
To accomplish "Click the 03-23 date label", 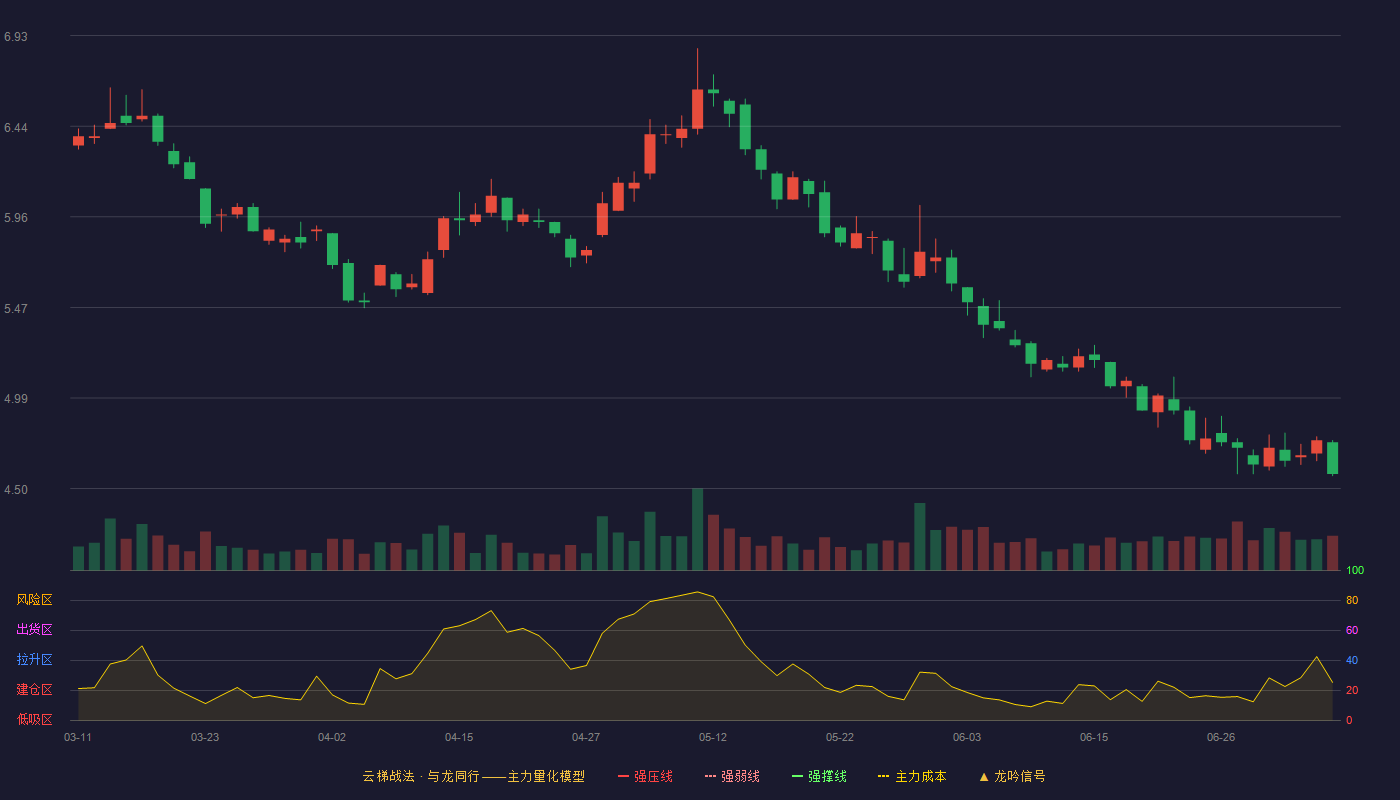I will (205, 737).
